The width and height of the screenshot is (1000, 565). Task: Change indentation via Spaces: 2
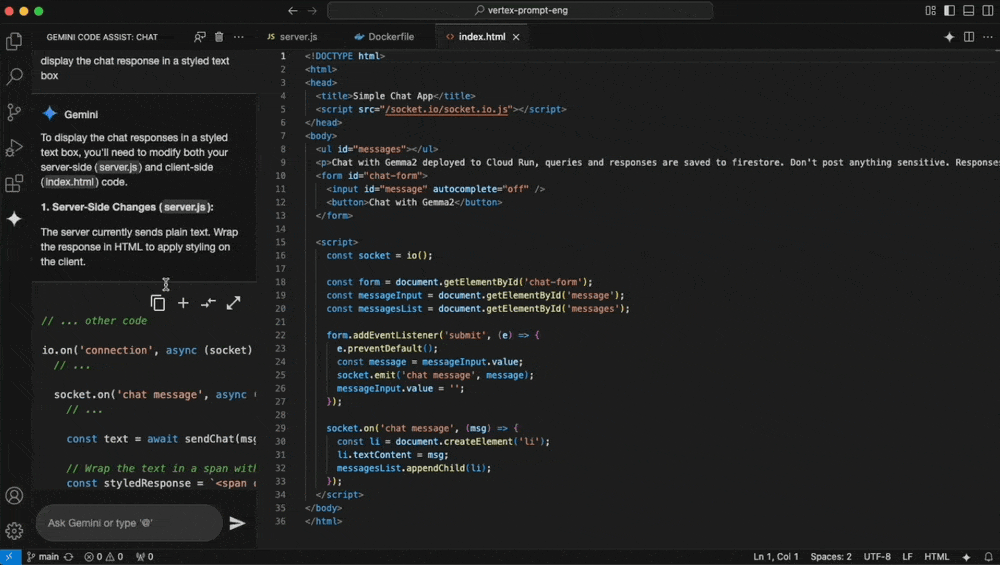831,557
